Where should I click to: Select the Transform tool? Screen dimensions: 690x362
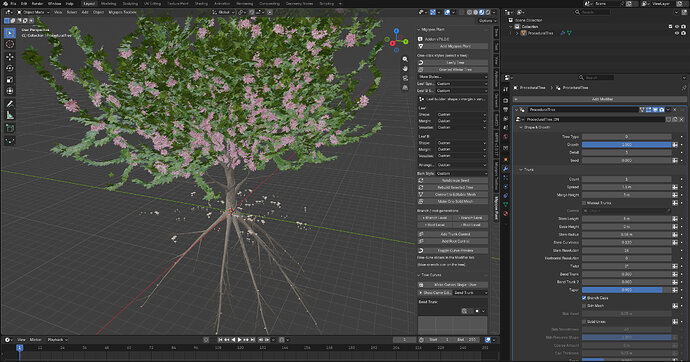10,91
